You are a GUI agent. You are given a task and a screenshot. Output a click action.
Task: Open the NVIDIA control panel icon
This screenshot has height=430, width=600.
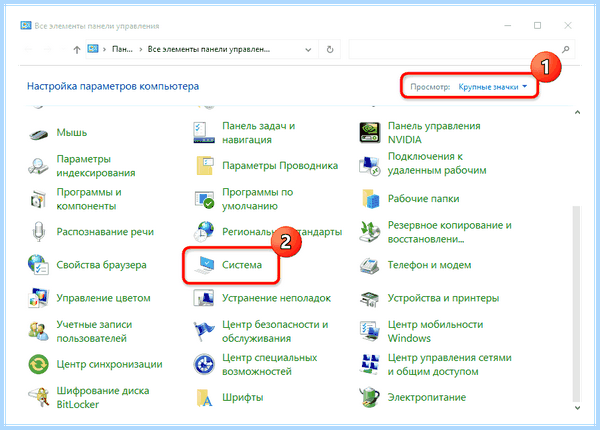tap(370, 133)
